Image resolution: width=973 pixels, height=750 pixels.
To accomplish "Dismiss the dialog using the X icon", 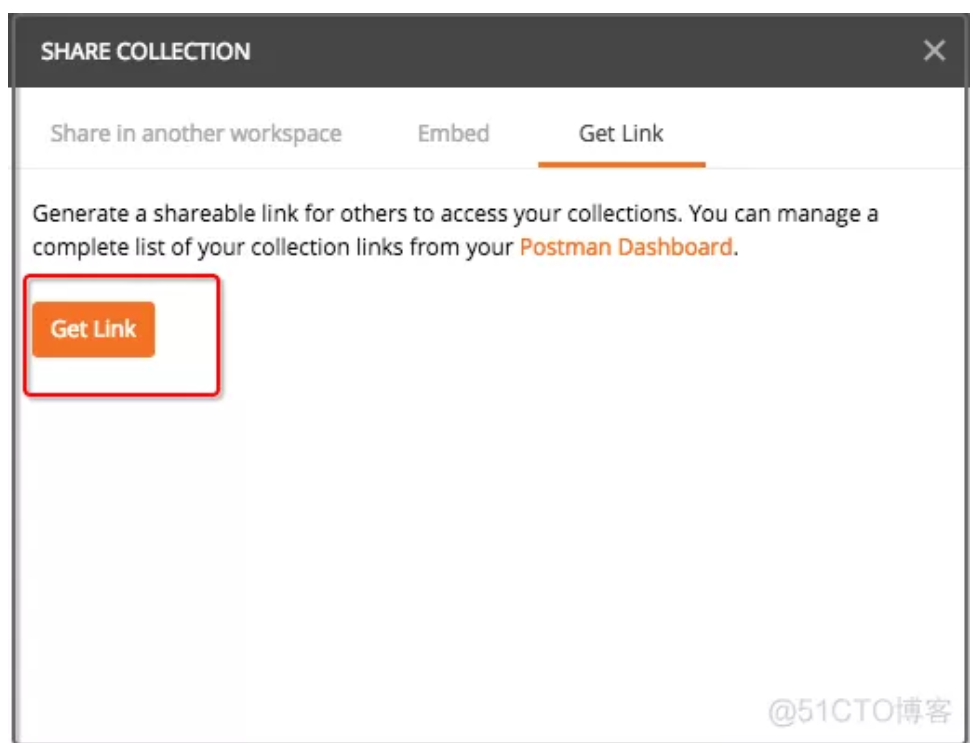I will [x=934, y=51].
